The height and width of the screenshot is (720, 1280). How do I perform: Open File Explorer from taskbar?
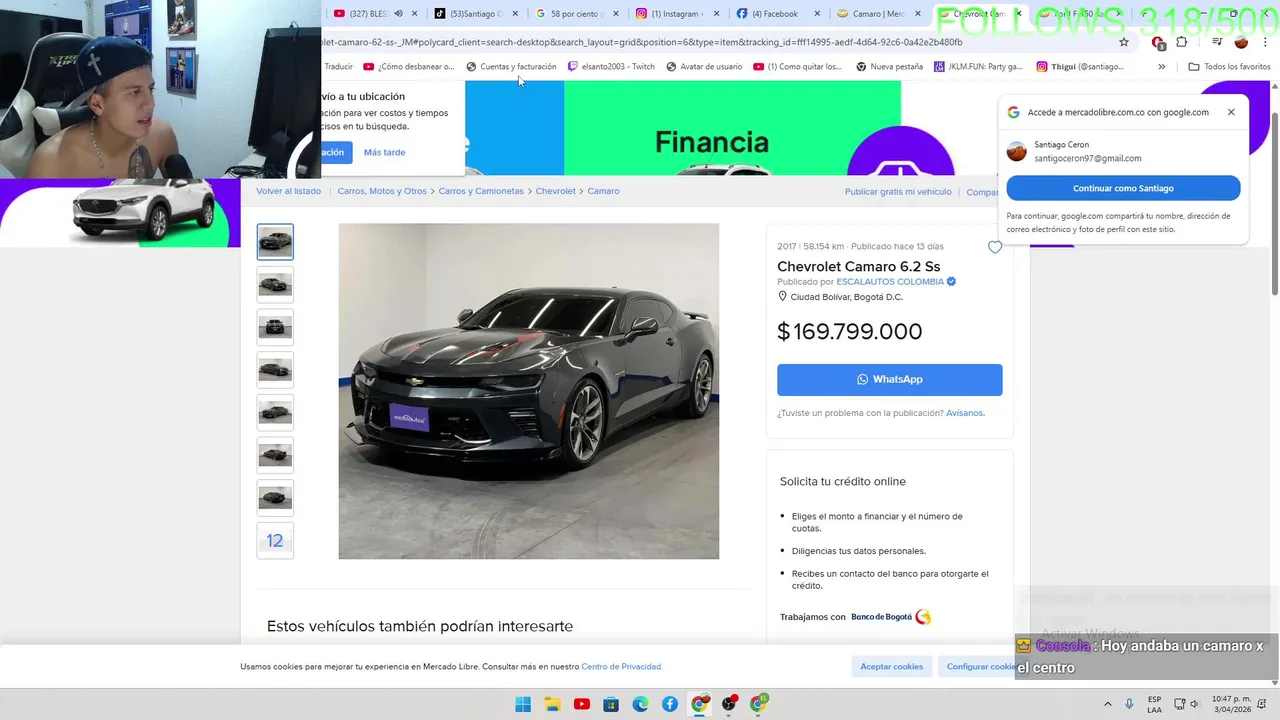click(552, 704)
